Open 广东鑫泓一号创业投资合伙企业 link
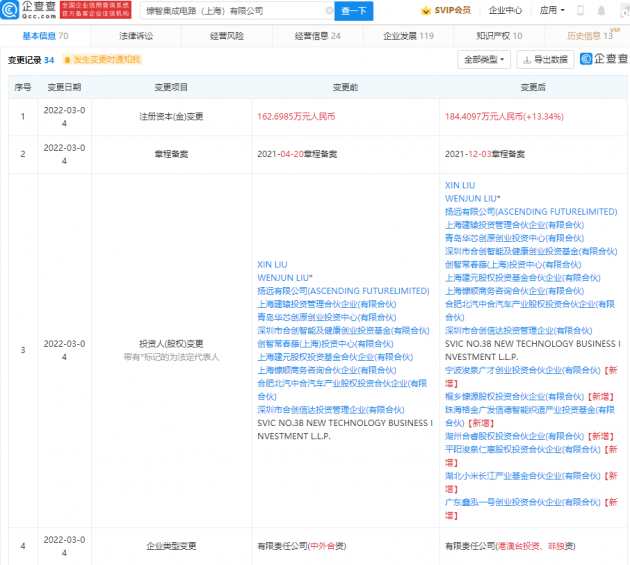 [x=523, y=502]
